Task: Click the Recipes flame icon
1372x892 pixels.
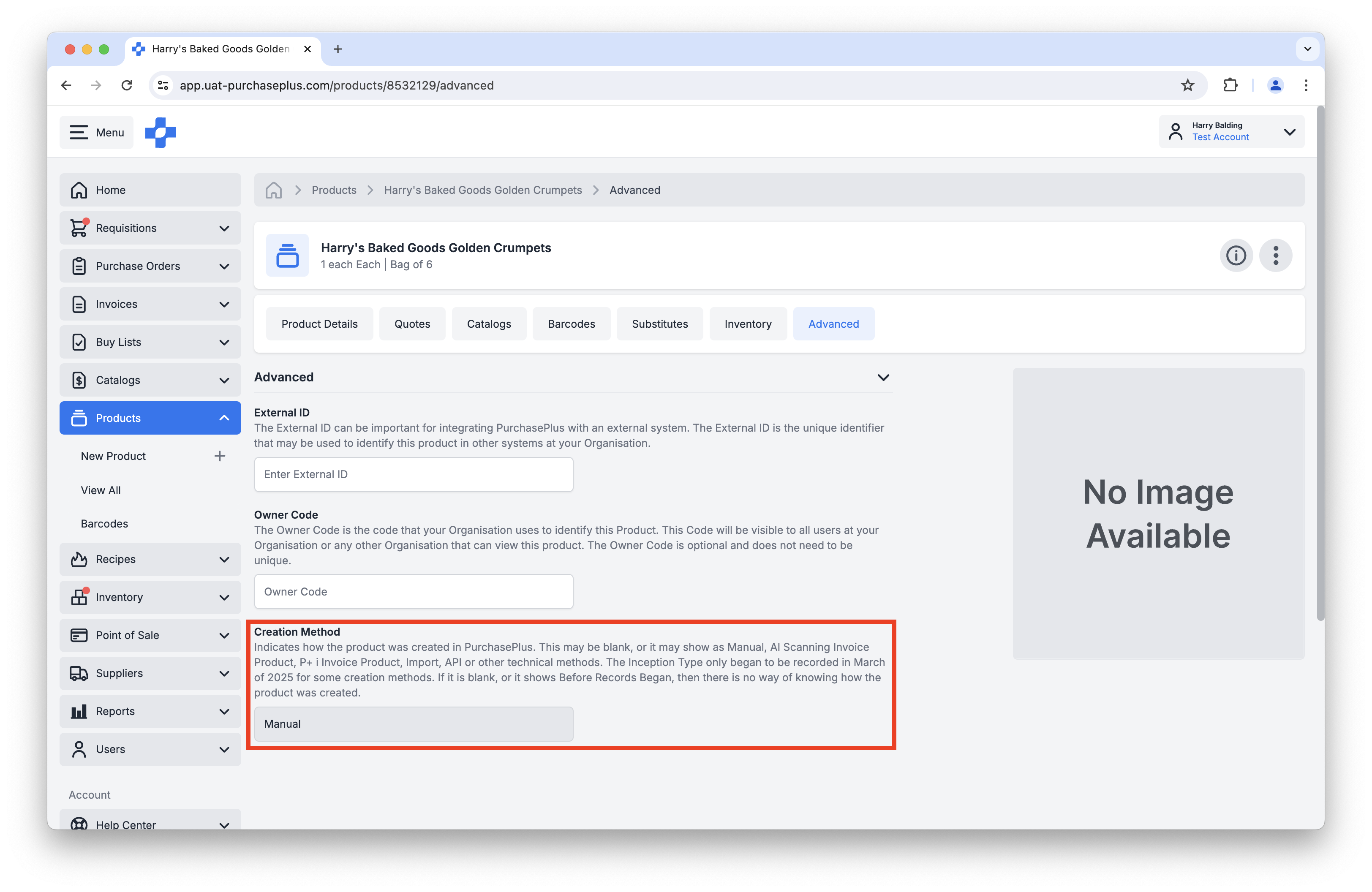Action: click(x=79, y=560)
